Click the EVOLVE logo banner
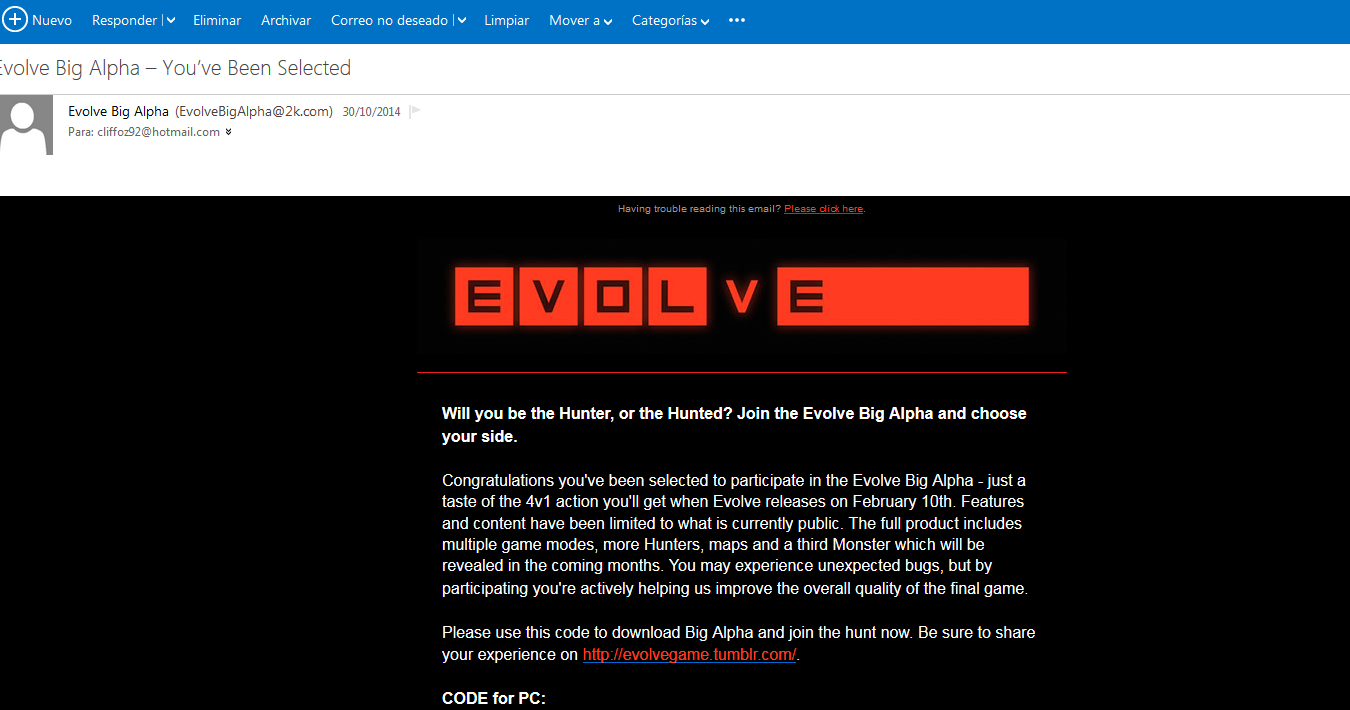 [x=741, y=296]
